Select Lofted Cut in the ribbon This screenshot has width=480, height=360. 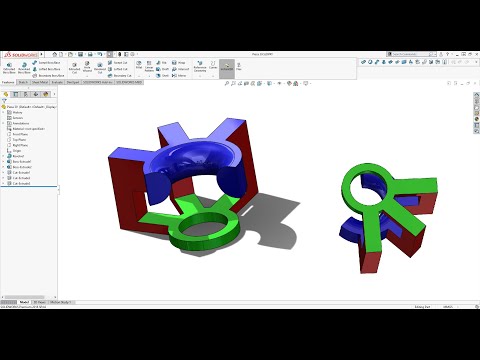[118, 69]
